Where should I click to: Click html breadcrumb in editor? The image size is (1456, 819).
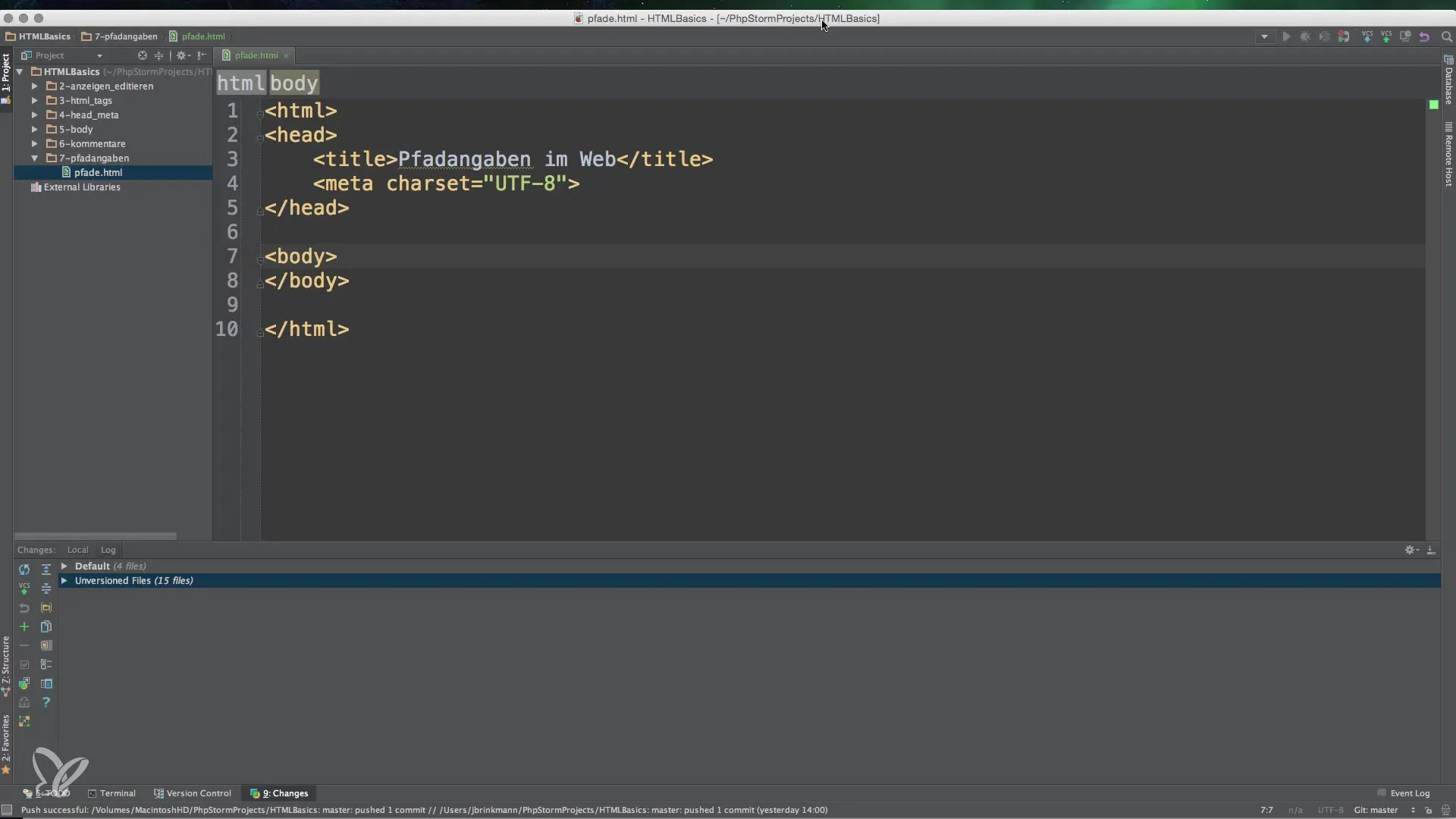pos(241,83)
